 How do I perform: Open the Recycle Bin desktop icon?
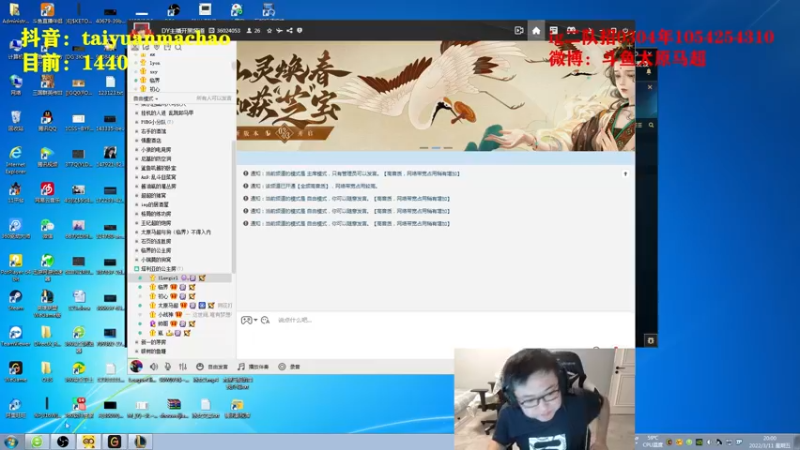click(15, 120)
